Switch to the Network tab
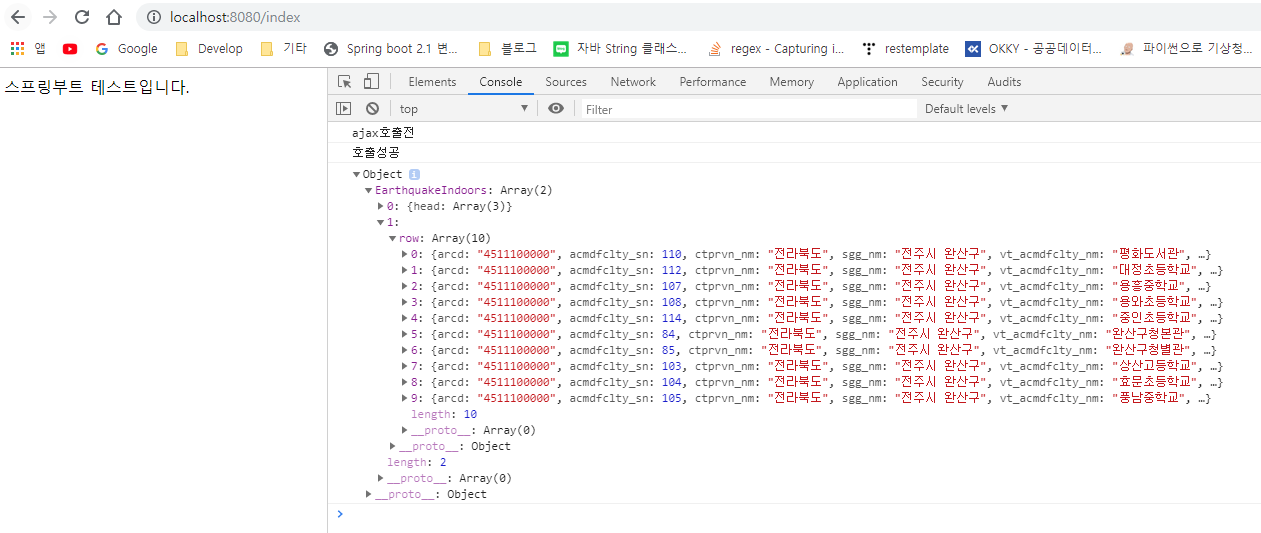This screenshot has width=1261, height=533. pos(633,82)
